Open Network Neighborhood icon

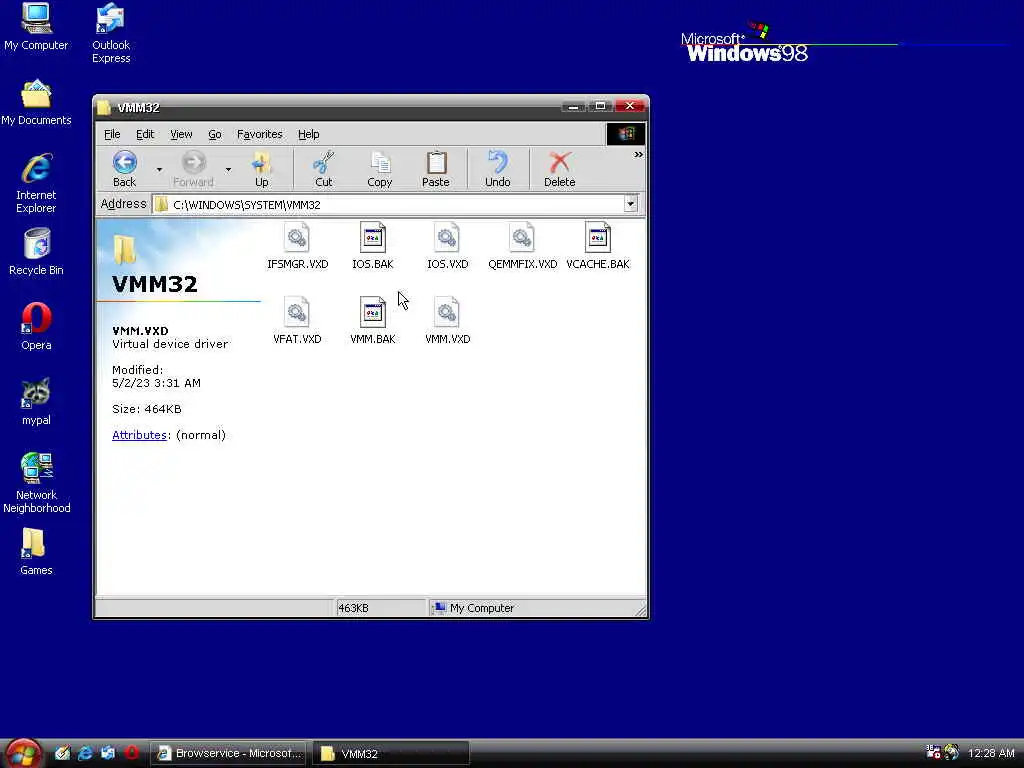36,483
